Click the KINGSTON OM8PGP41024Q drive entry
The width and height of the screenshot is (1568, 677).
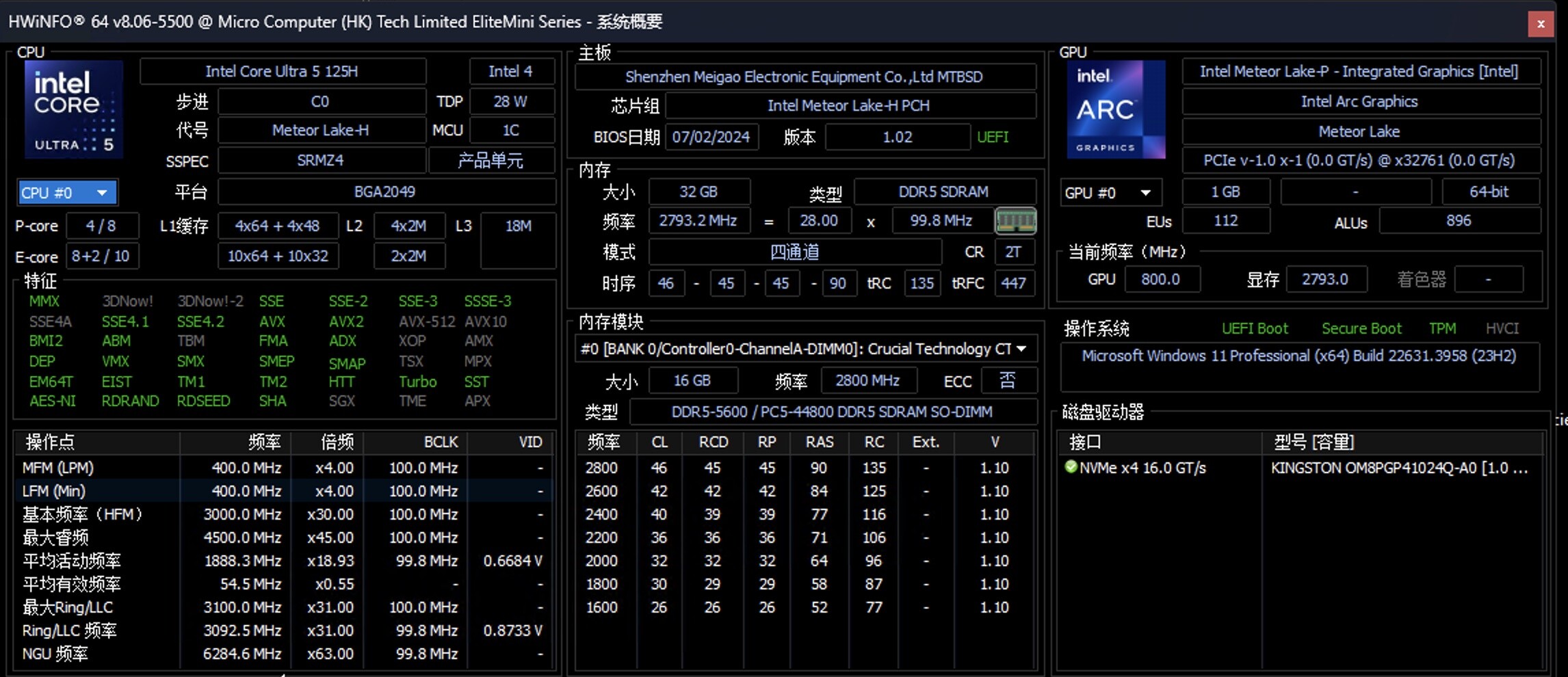(x=1398, y=468)
